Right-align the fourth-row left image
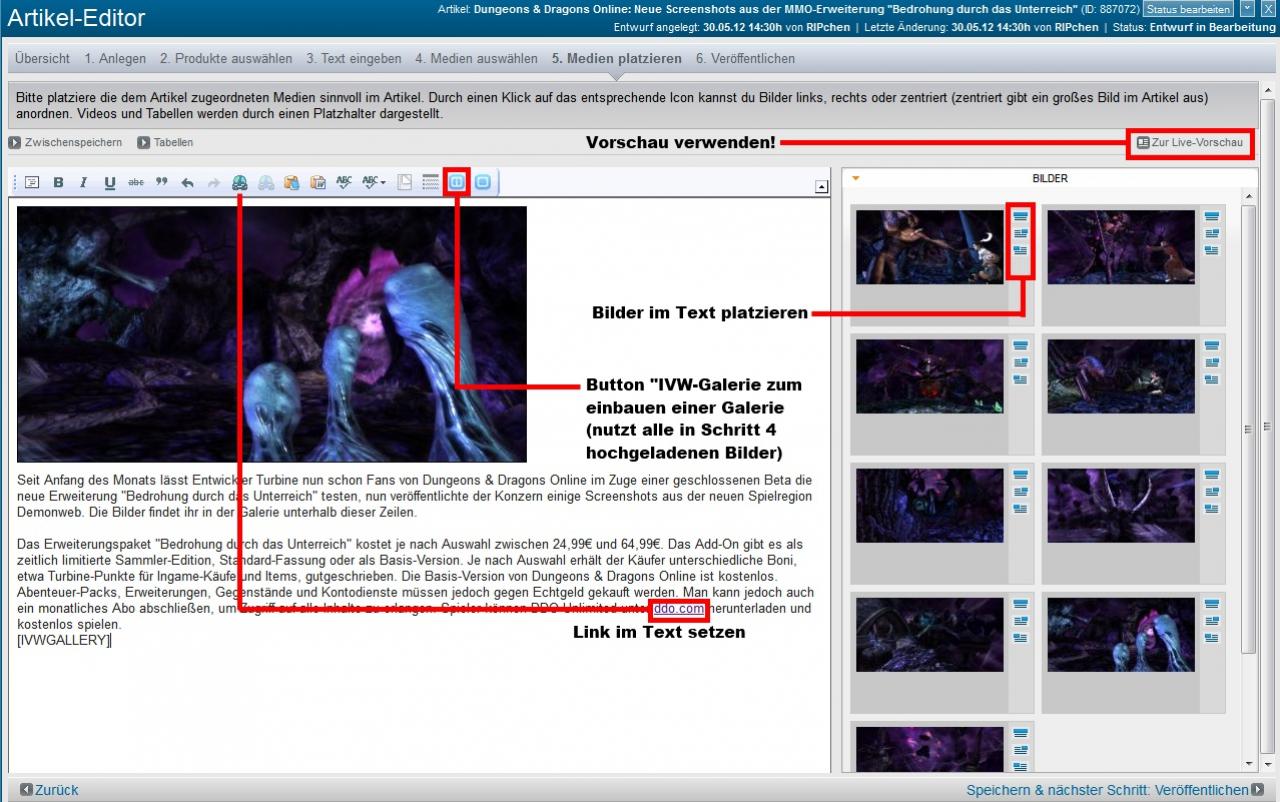The width and height of the screenshot is (1280, 802). [1020, 621]
